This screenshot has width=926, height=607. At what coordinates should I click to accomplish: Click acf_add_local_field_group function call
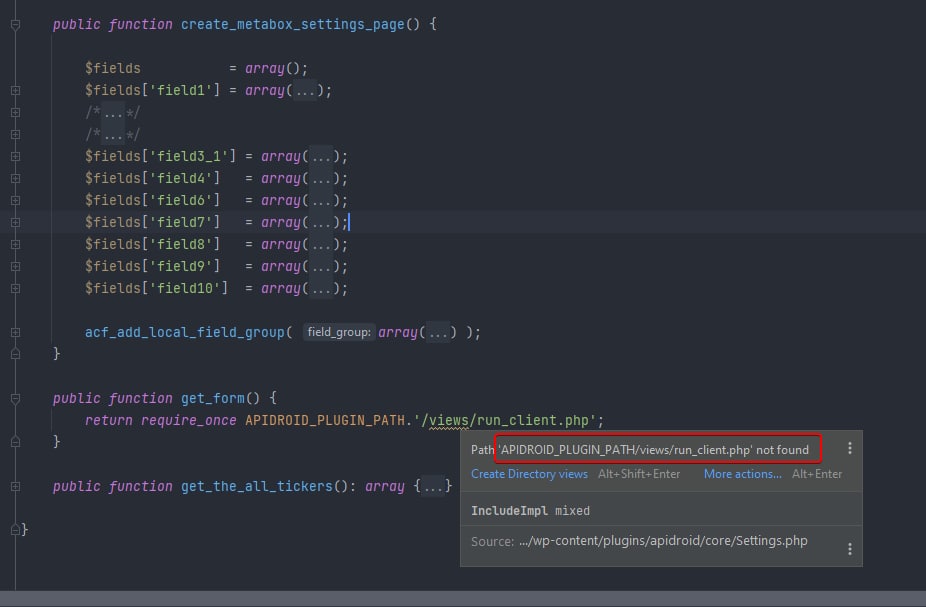point(185,332)
